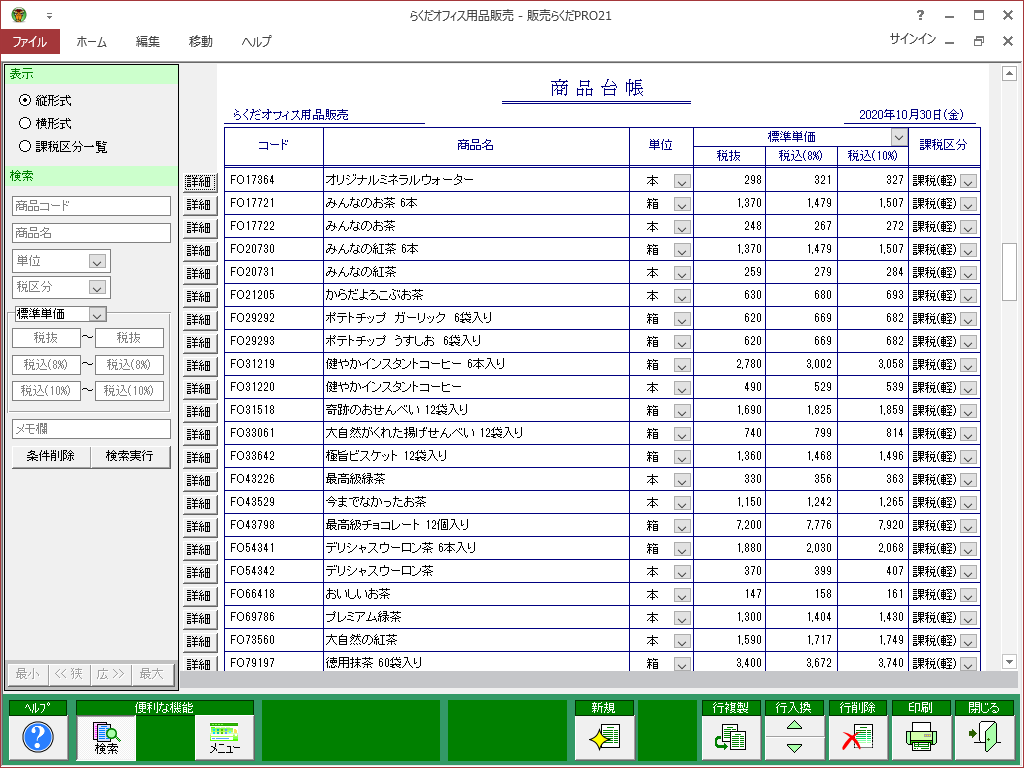Click the 2020年10月30日(金) date field

coord(911,115)
